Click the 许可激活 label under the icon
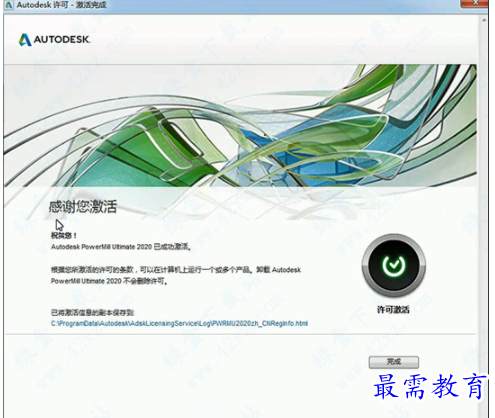The image size is (495, 418). (x=393, y=310)
